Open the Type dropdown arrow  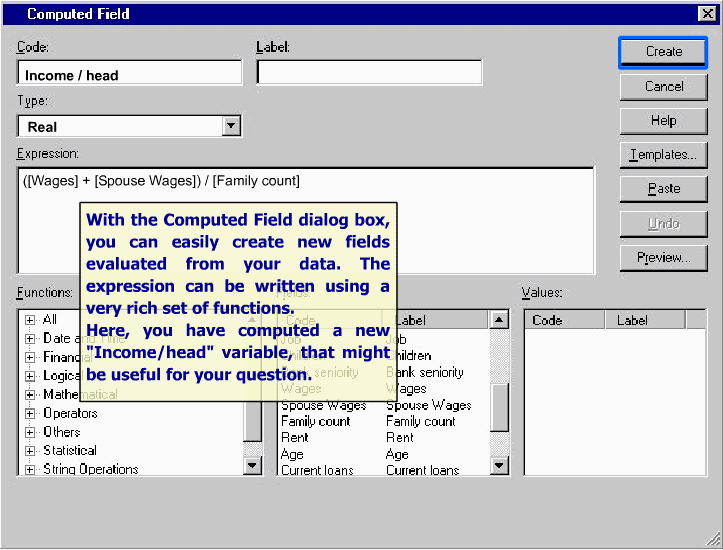click(x=232, y=126)
